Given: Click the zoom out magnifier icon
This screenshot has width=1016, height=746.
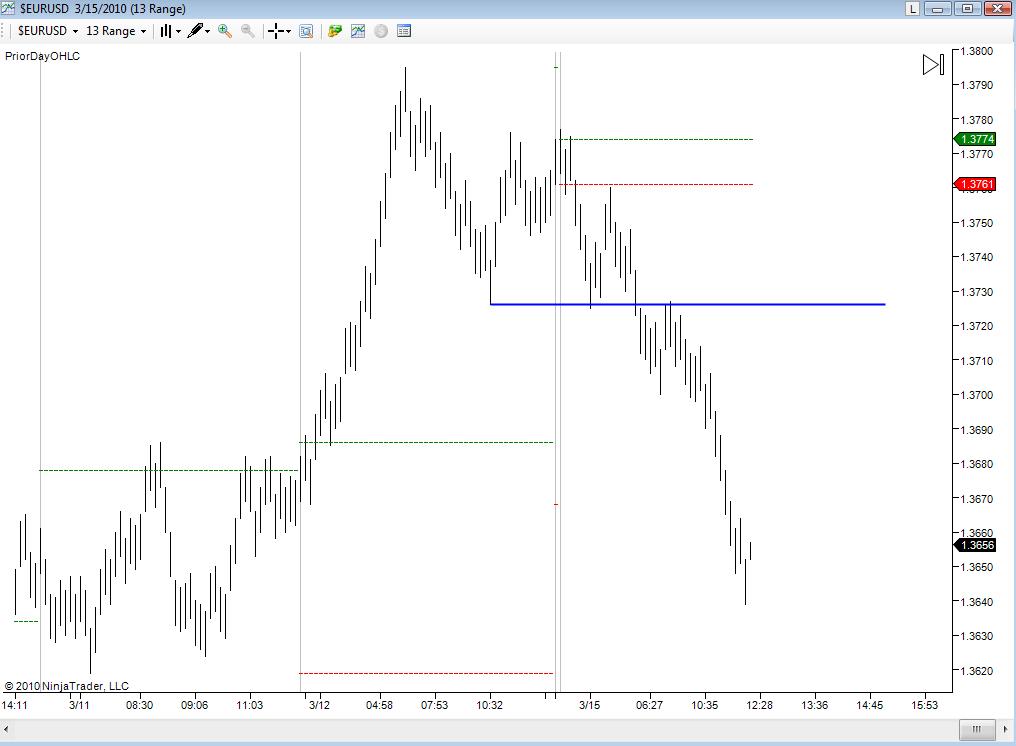Looking at the screenshot, I should tap(248, 31).
